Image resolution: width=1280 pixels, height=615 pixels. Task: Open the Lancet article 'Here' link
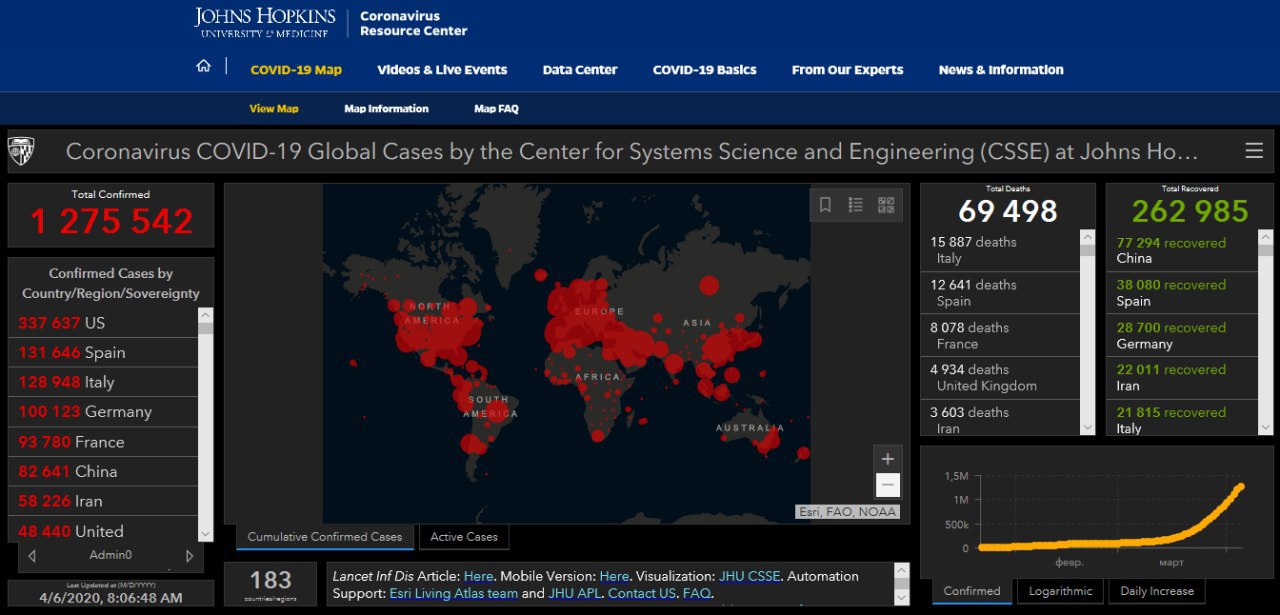pos(478,576)
